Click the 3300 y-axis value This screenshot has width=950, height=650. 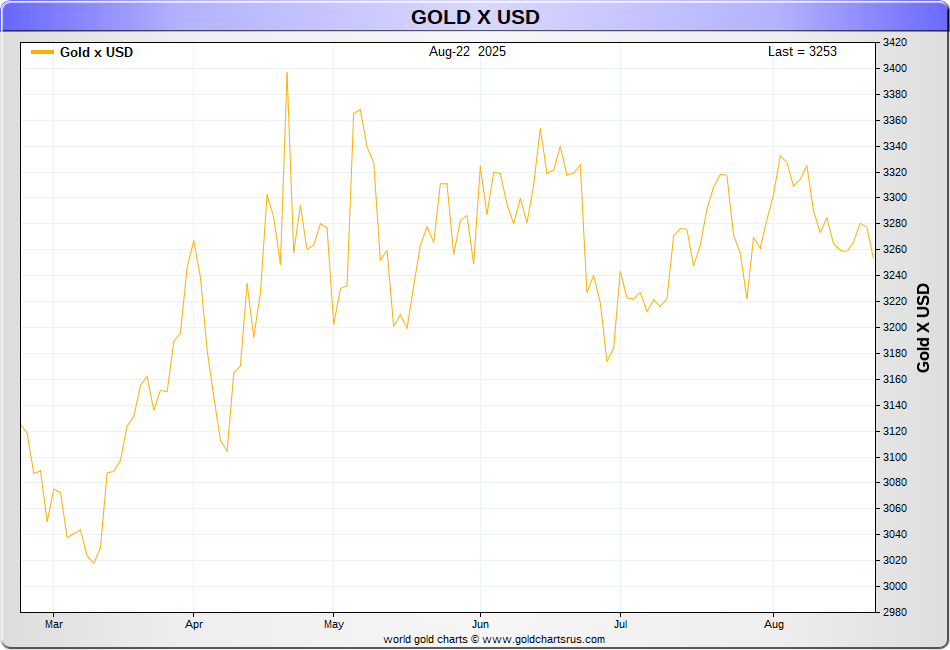(894, 197)
